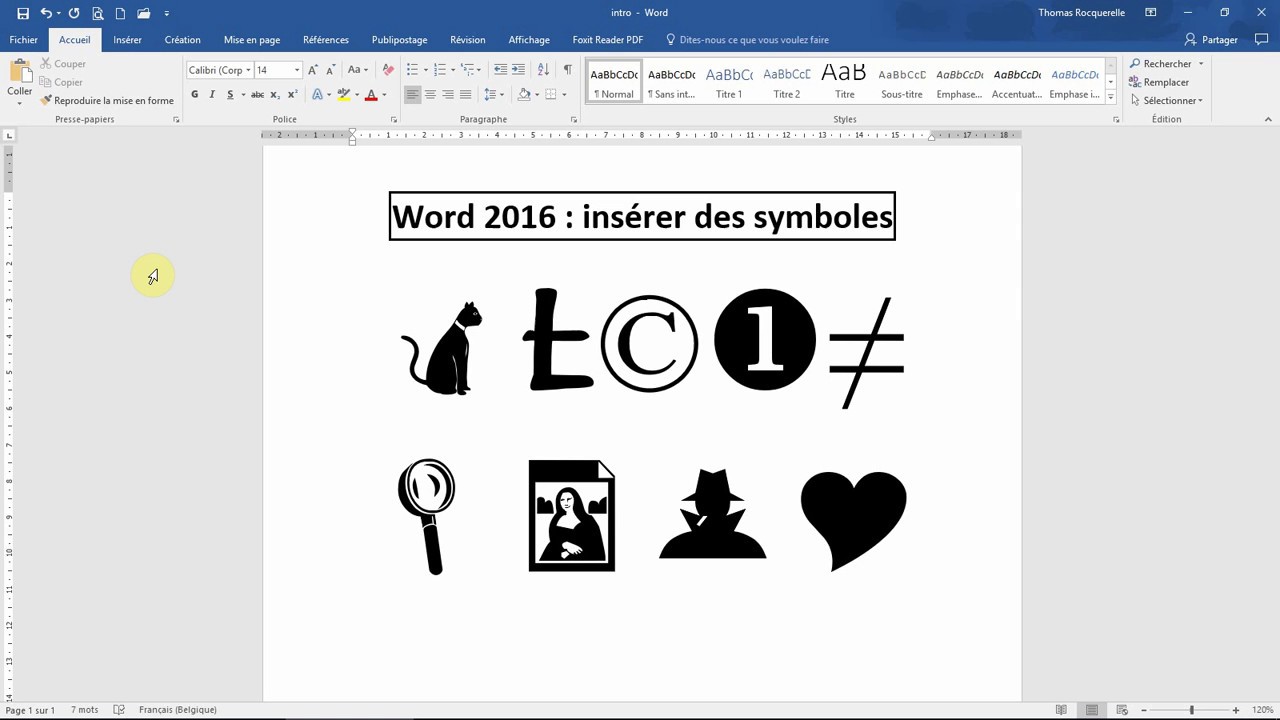Open the borders dropdown arrow
The width and height of the screenshot is (1280, 720).
pyautogui.click(x=565, y=95)
